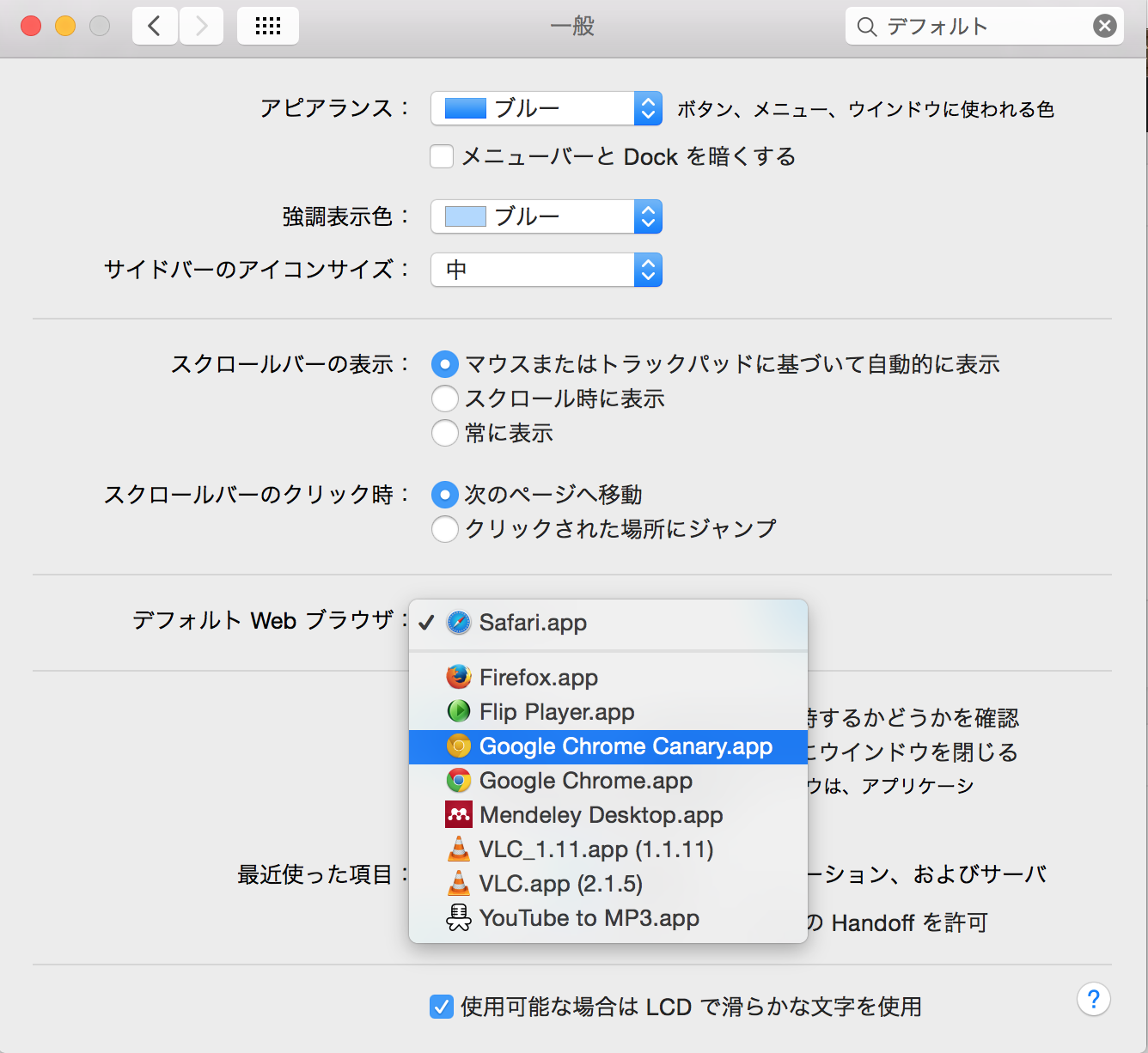The width and height of the screenshot is (1148, 1053).
Task: Click the Mendeley Desktop red icon
Action: coord(459,814)
